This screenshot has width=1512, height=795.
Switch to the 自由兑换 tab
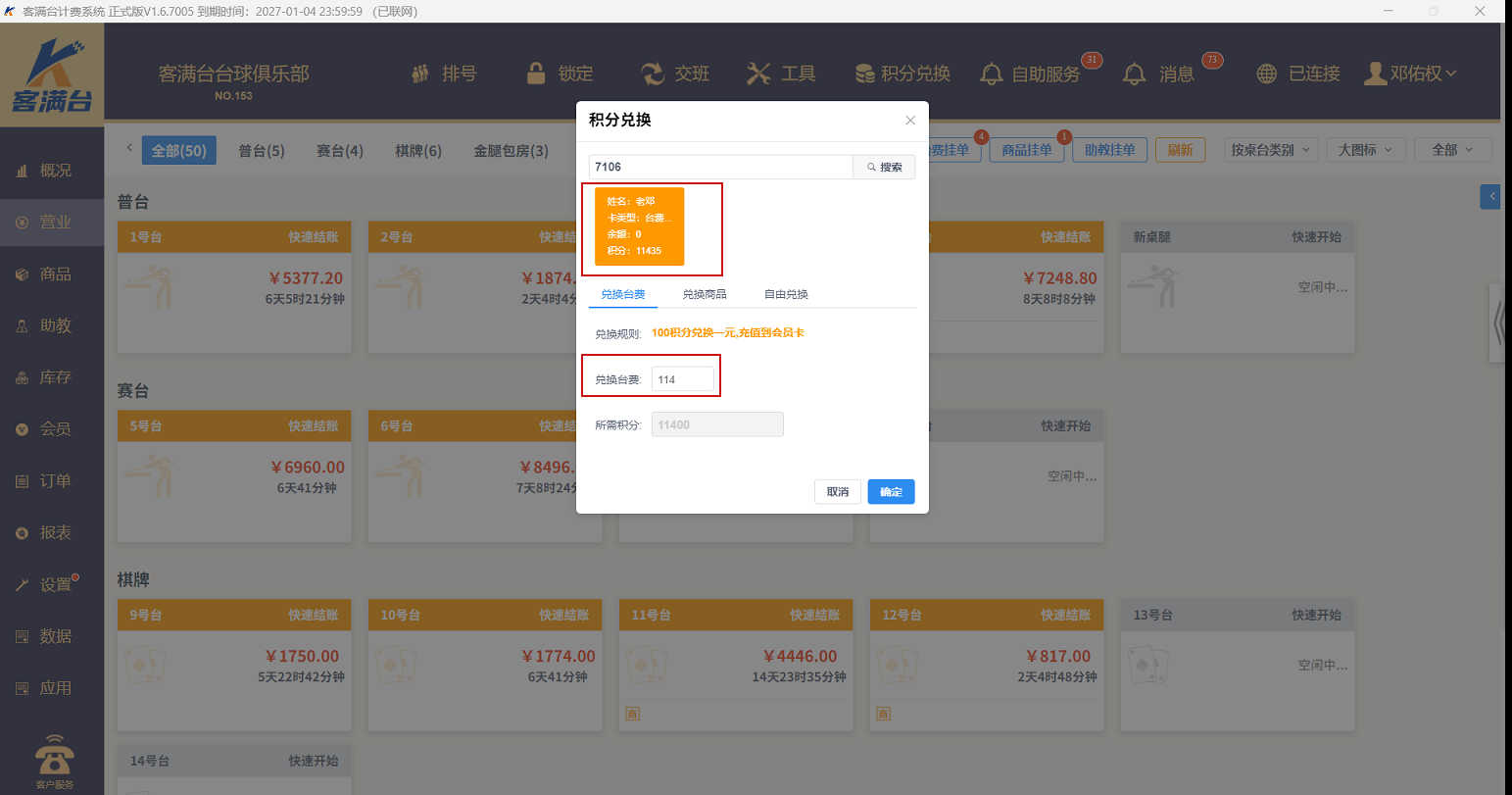click(786, 294)
